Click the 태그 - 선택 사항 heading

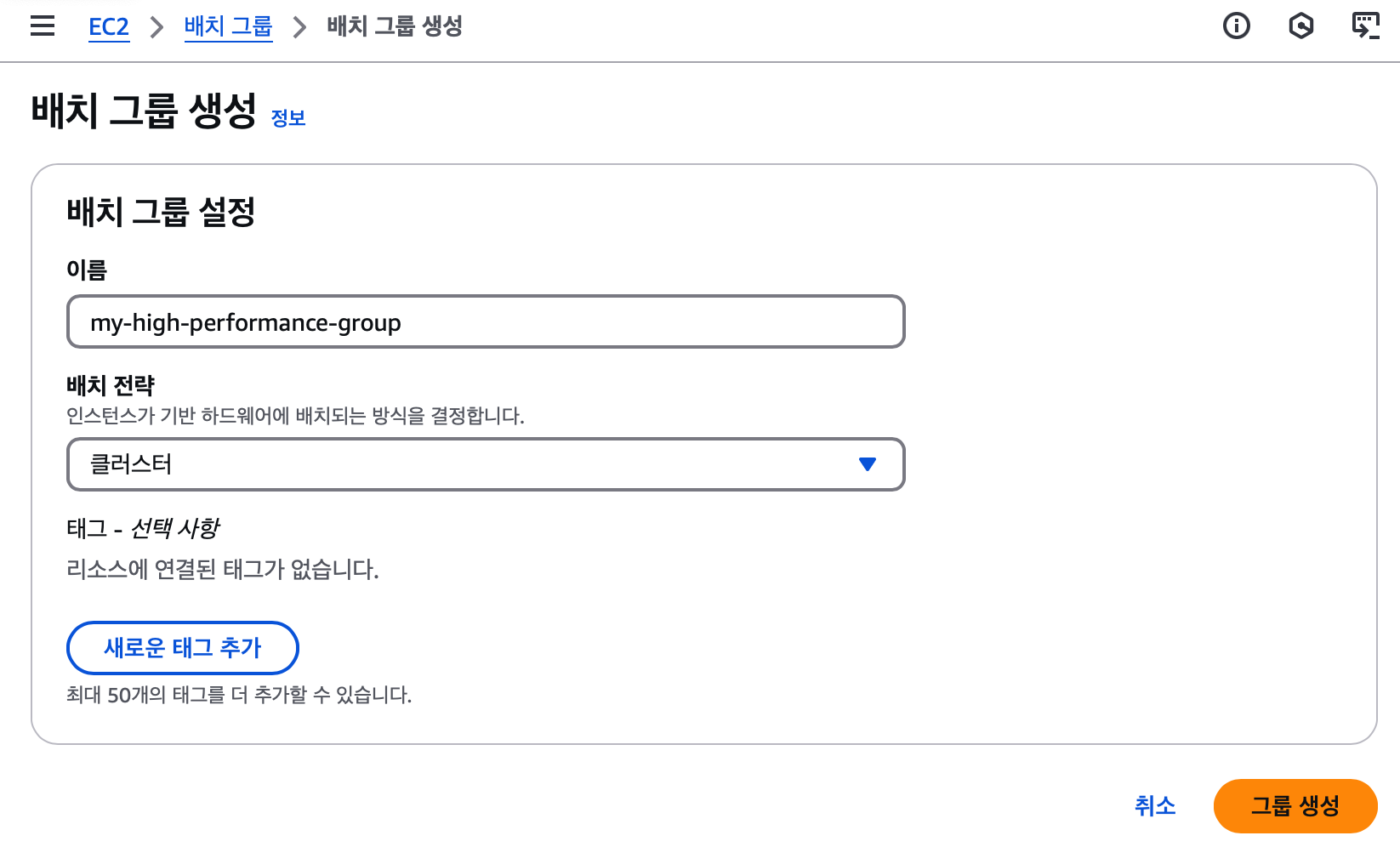(143, 529)
